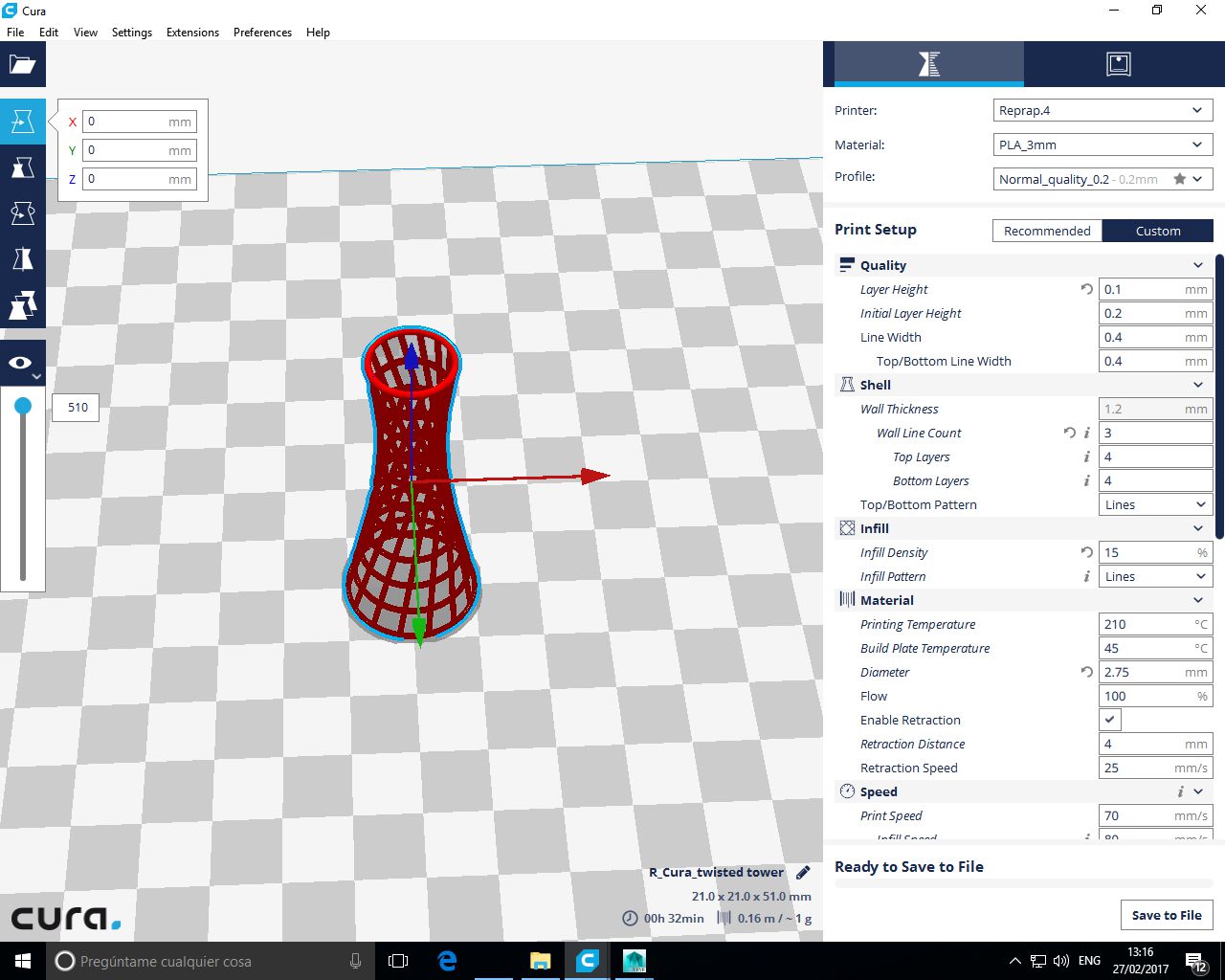Open Task View in taskbar

click(x=398, y=961)
